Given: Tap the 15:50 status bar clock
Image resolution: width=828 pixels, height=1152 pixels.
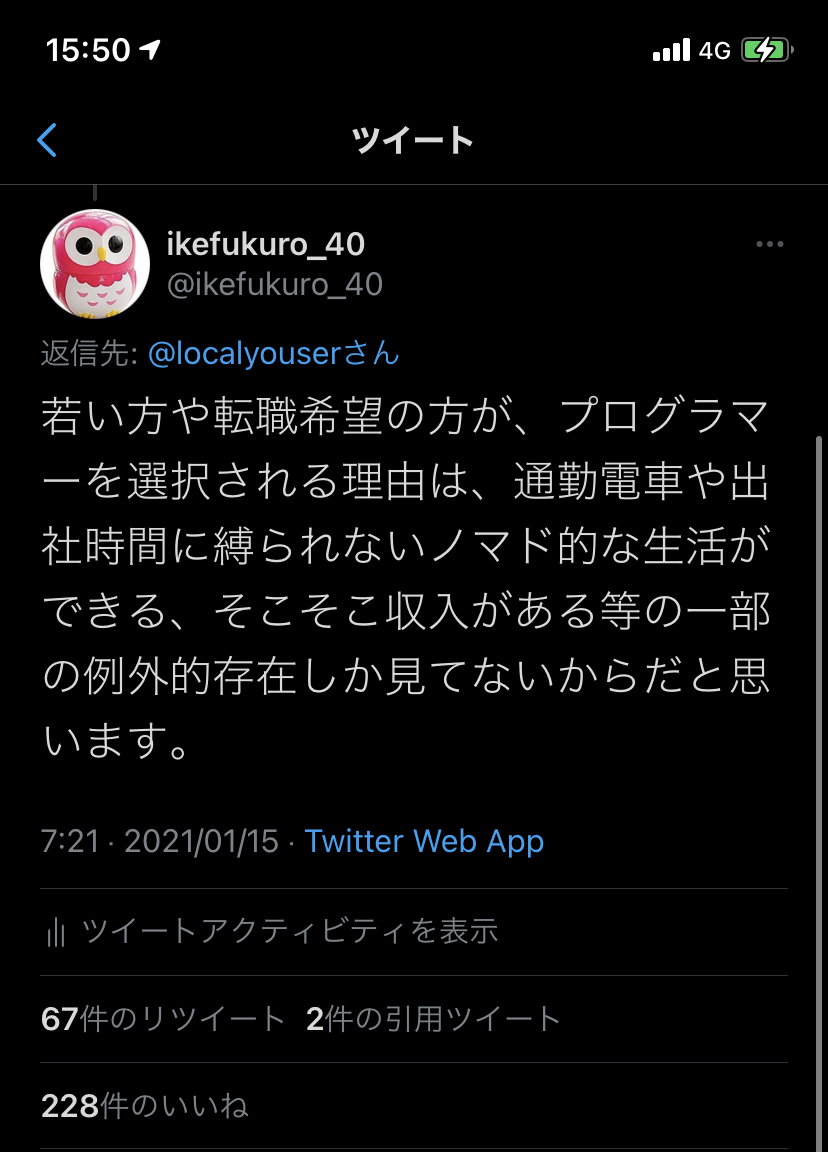Looking at the screenshot, I should tap(88, 50).
